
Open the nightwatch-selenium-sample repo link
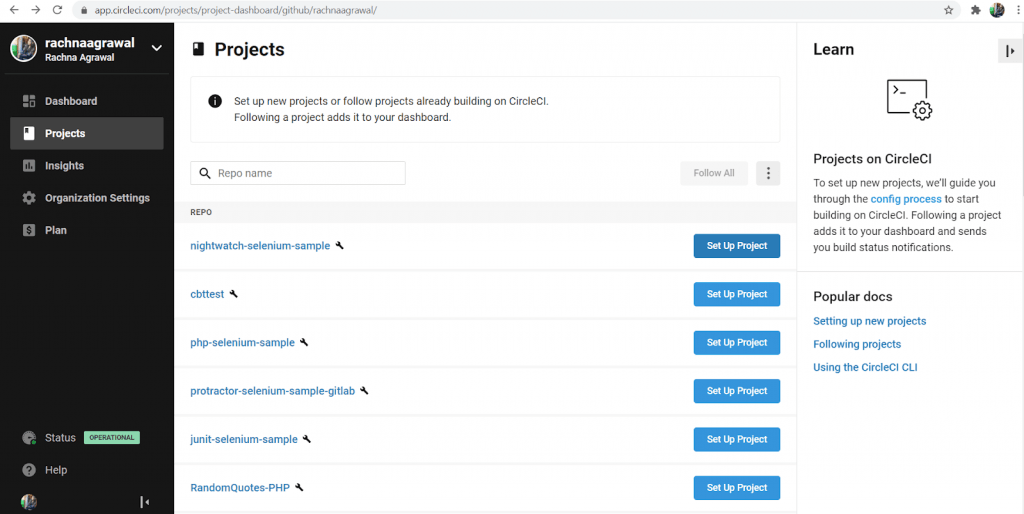point(260,246)
